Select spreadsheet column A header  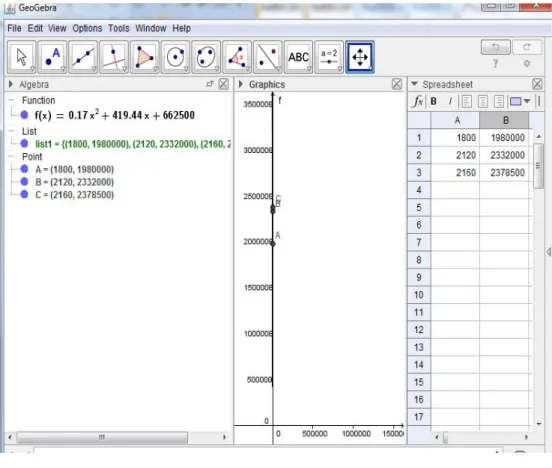click(455, 120)
